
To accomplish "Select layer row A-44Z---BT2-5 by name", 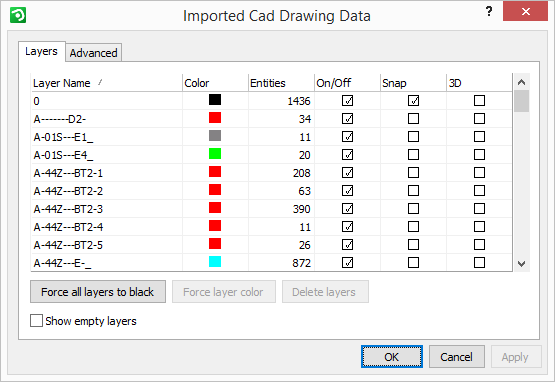I will pyautogui.click(x=68, y=245).
